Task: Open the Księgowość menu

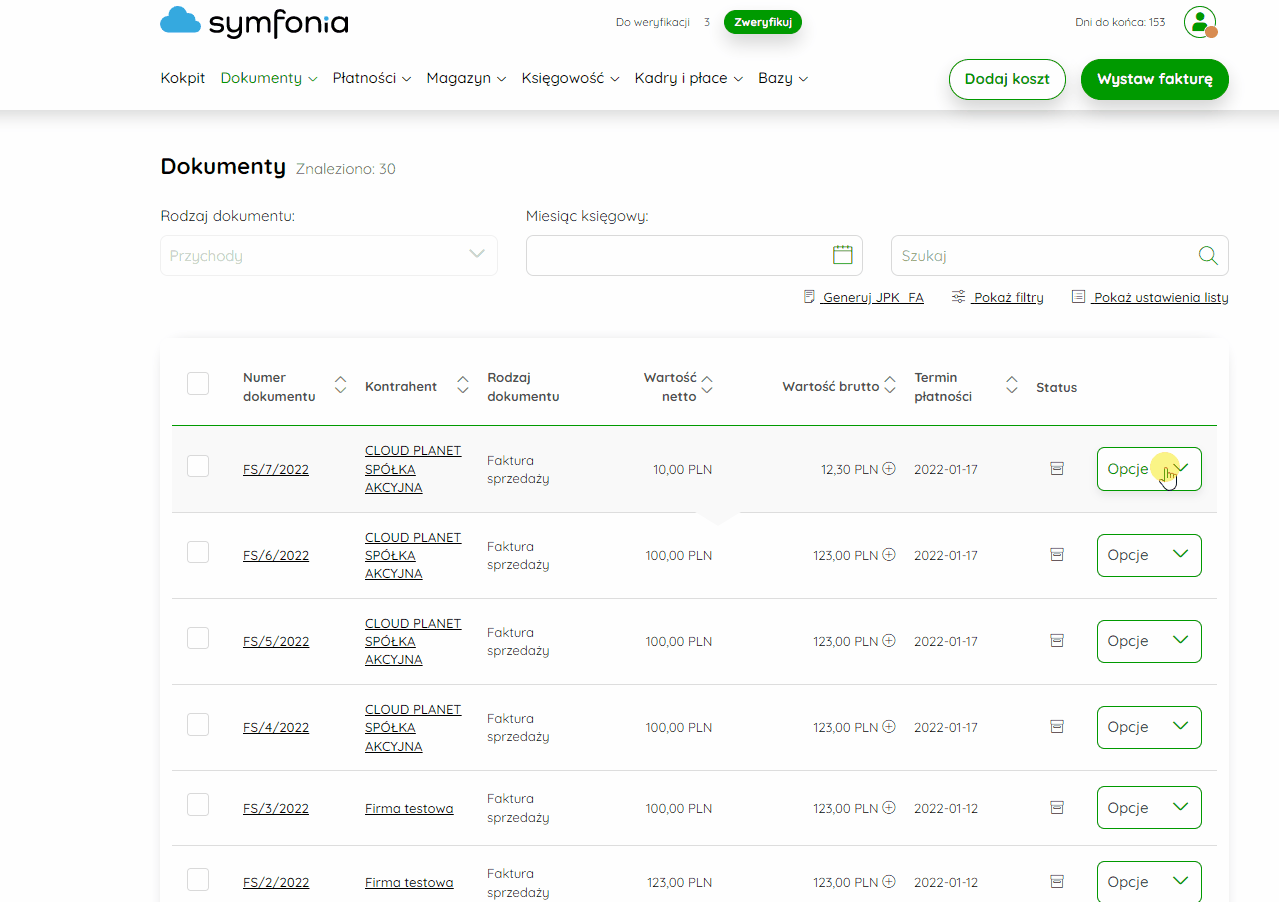Action: tap(570, 78)
